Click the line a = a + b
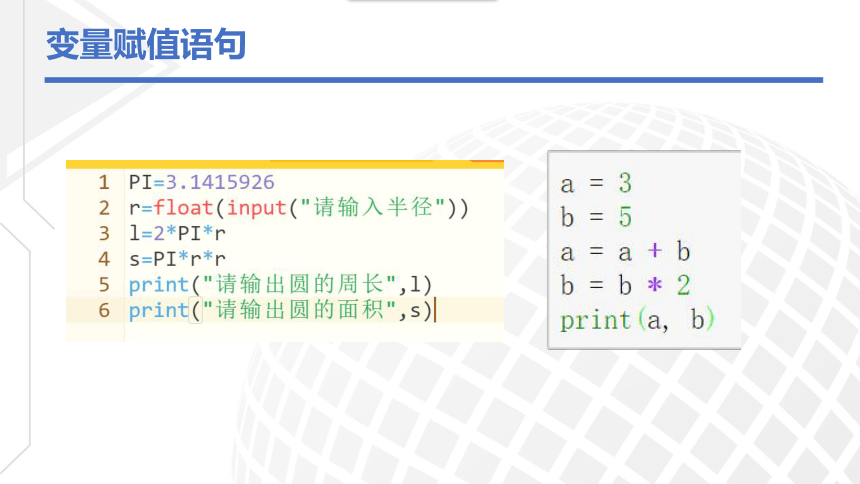The height and width of the screenshot is (484, 860). (625, 251)
